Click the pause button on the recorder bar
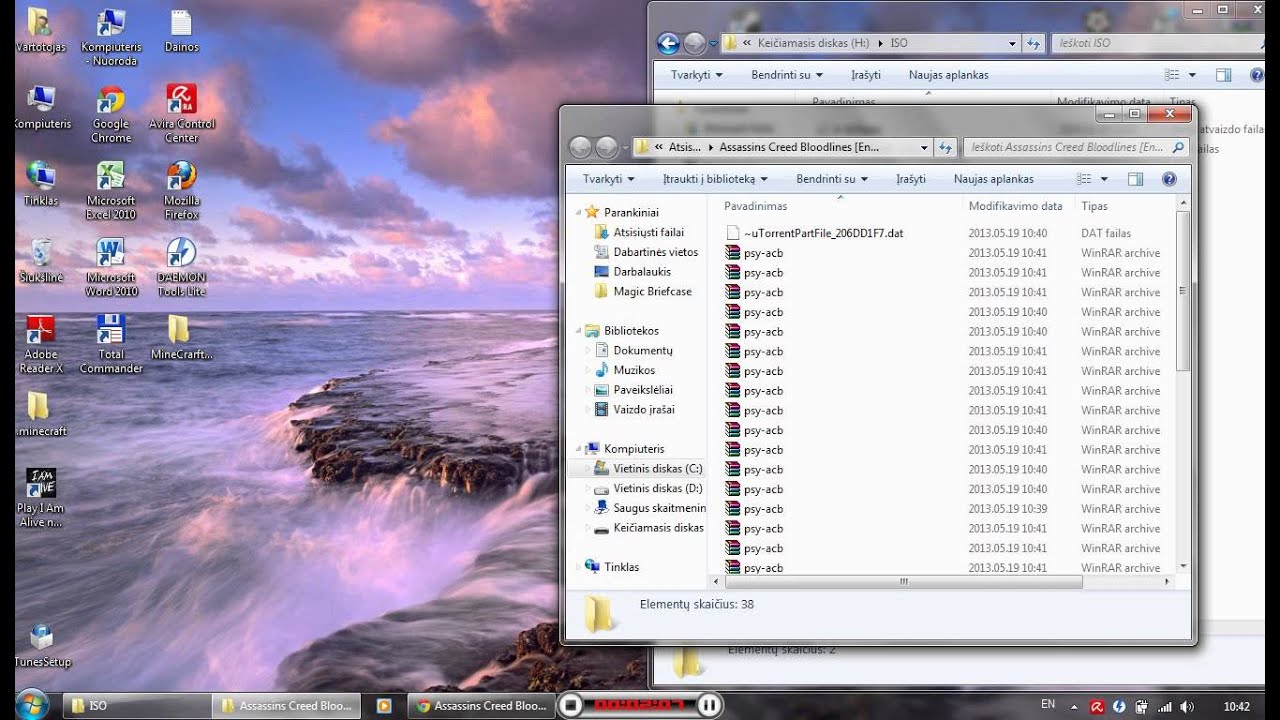Screen dimensions: 1280x720 coord(708,705)
